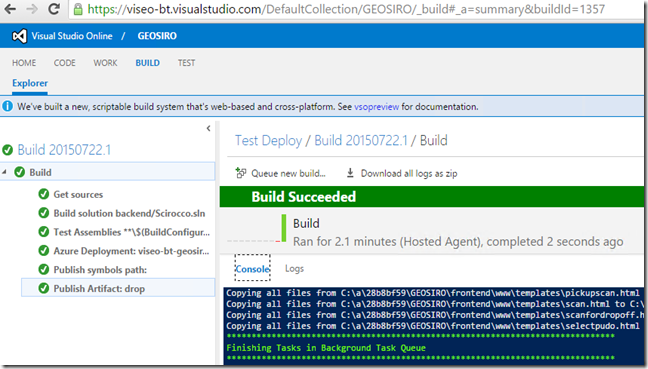Open the CODE hub

tap(64, 63)
